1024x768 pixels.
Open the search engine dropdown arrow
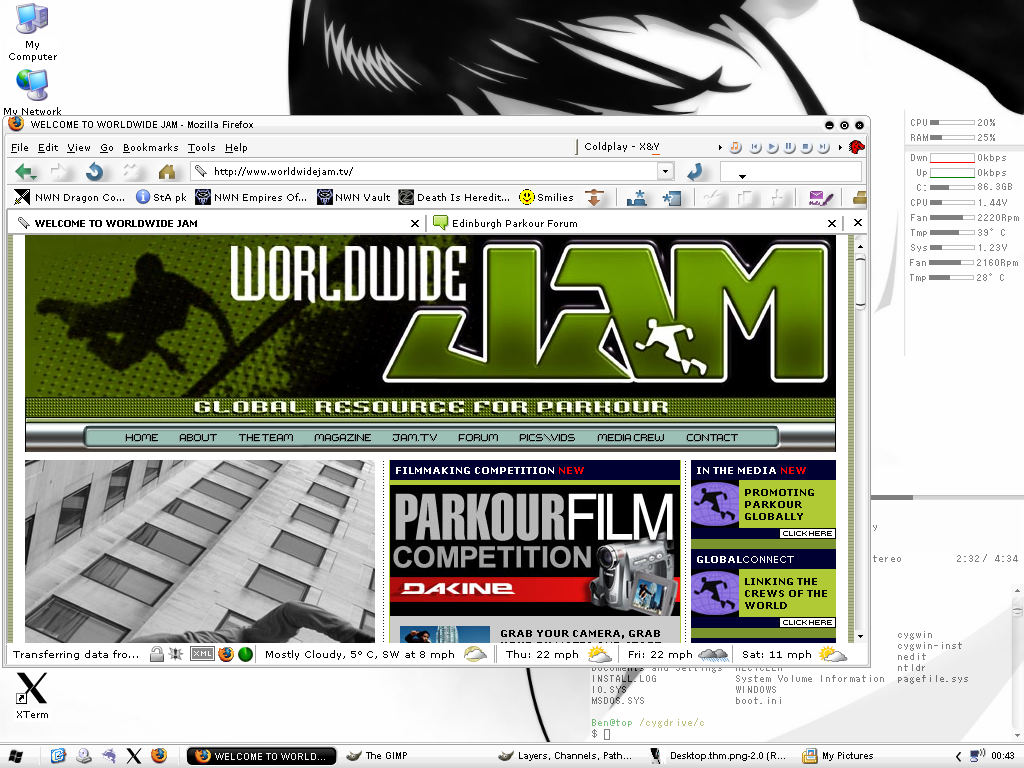(742, 176)
